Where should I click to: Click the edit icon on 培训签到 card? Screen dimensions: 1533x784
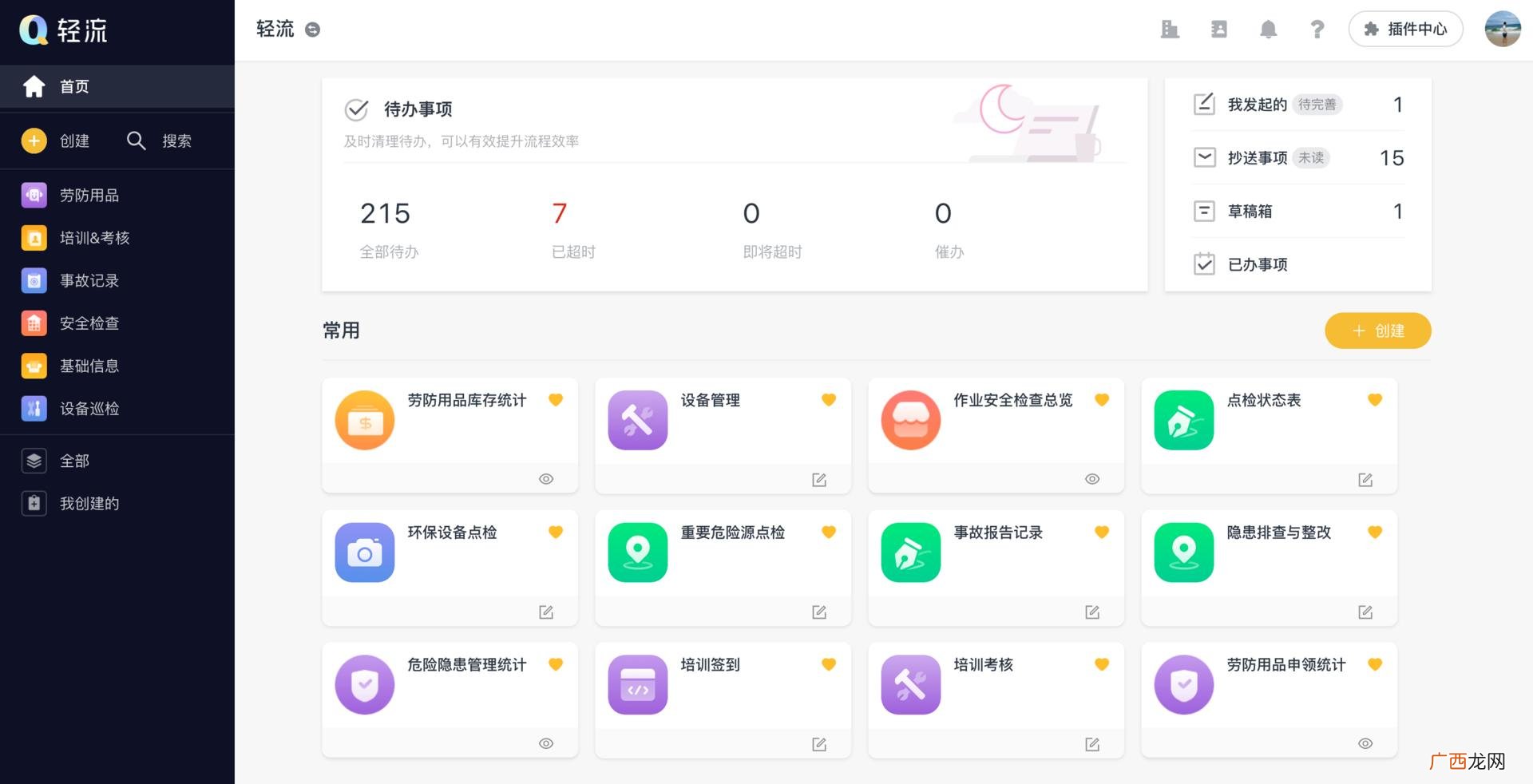[819, 744]
